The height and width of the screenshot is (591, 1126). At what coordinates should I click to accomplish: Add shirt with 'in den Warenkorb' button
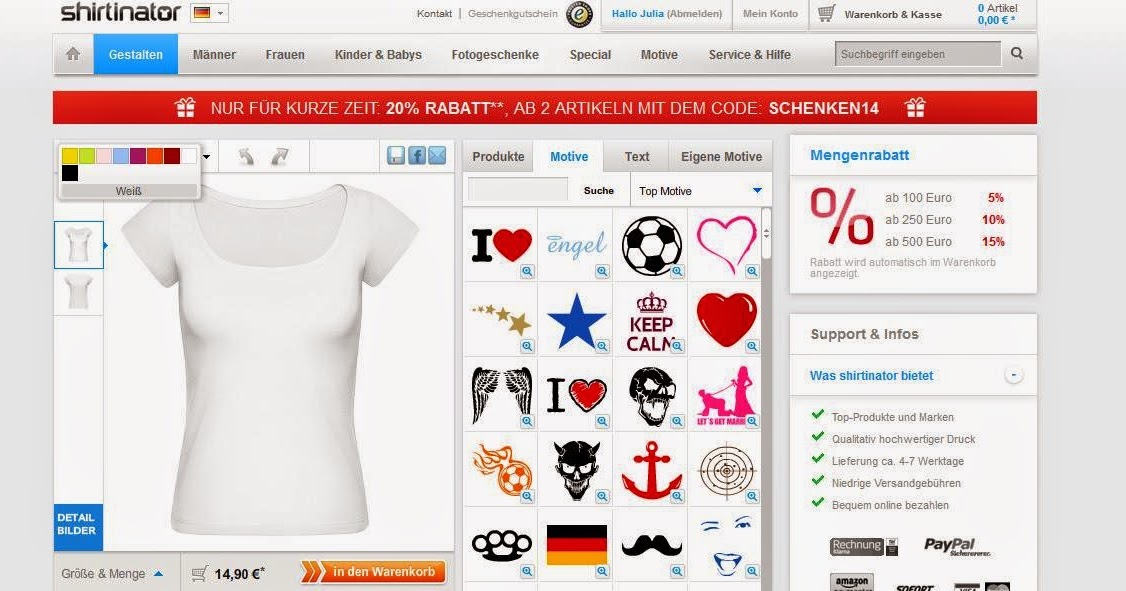[x=373, y=572]
